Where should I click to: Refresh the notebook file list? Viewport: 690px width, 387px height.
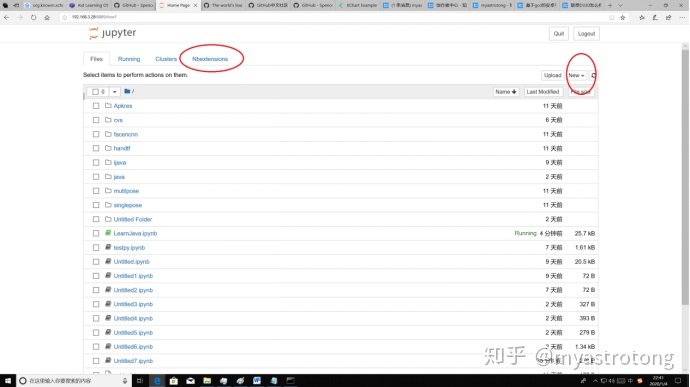pos(593,75)
